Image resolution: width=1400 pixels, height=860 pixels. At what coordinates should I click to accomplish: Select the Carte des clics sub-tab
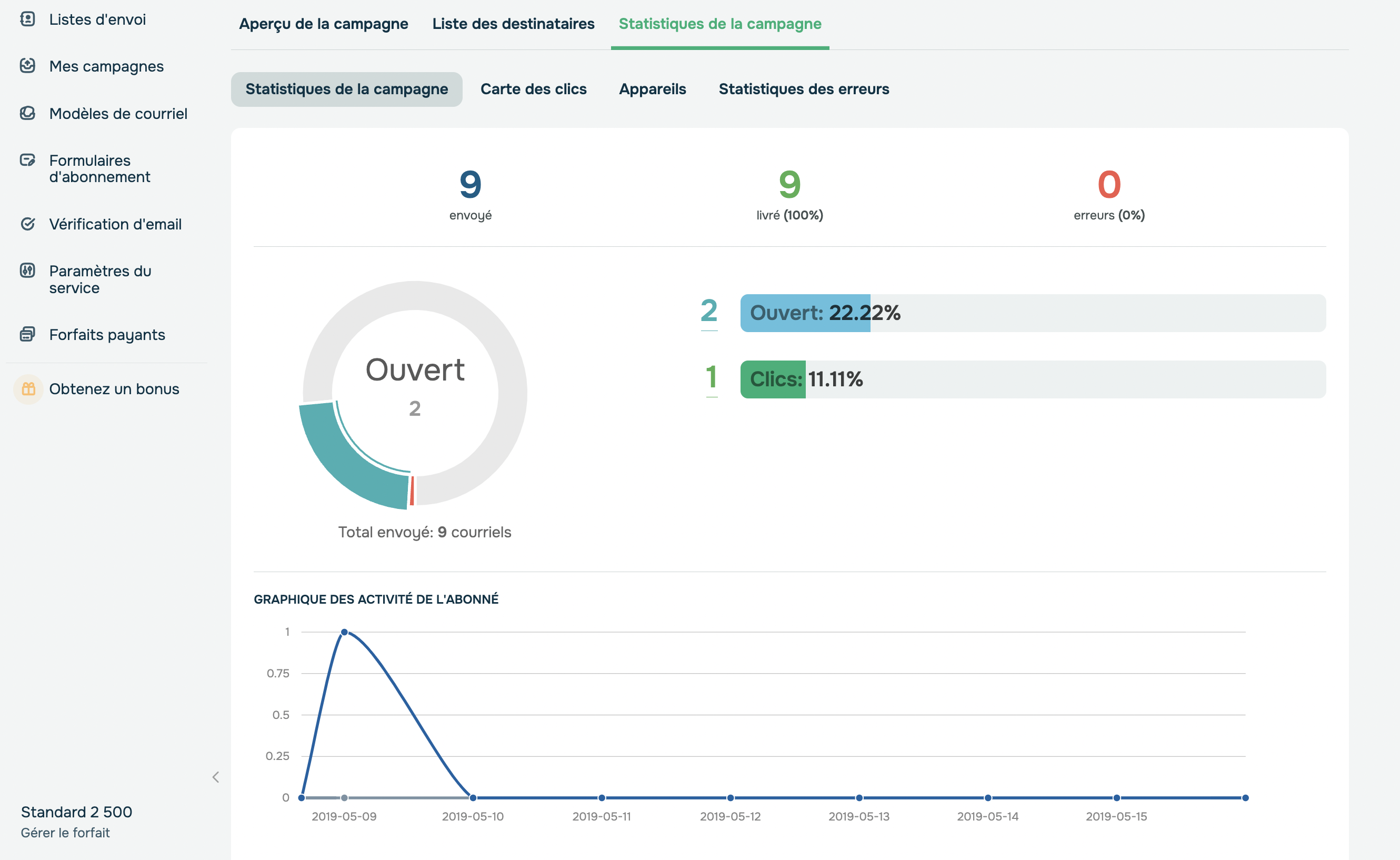[533, 89]
